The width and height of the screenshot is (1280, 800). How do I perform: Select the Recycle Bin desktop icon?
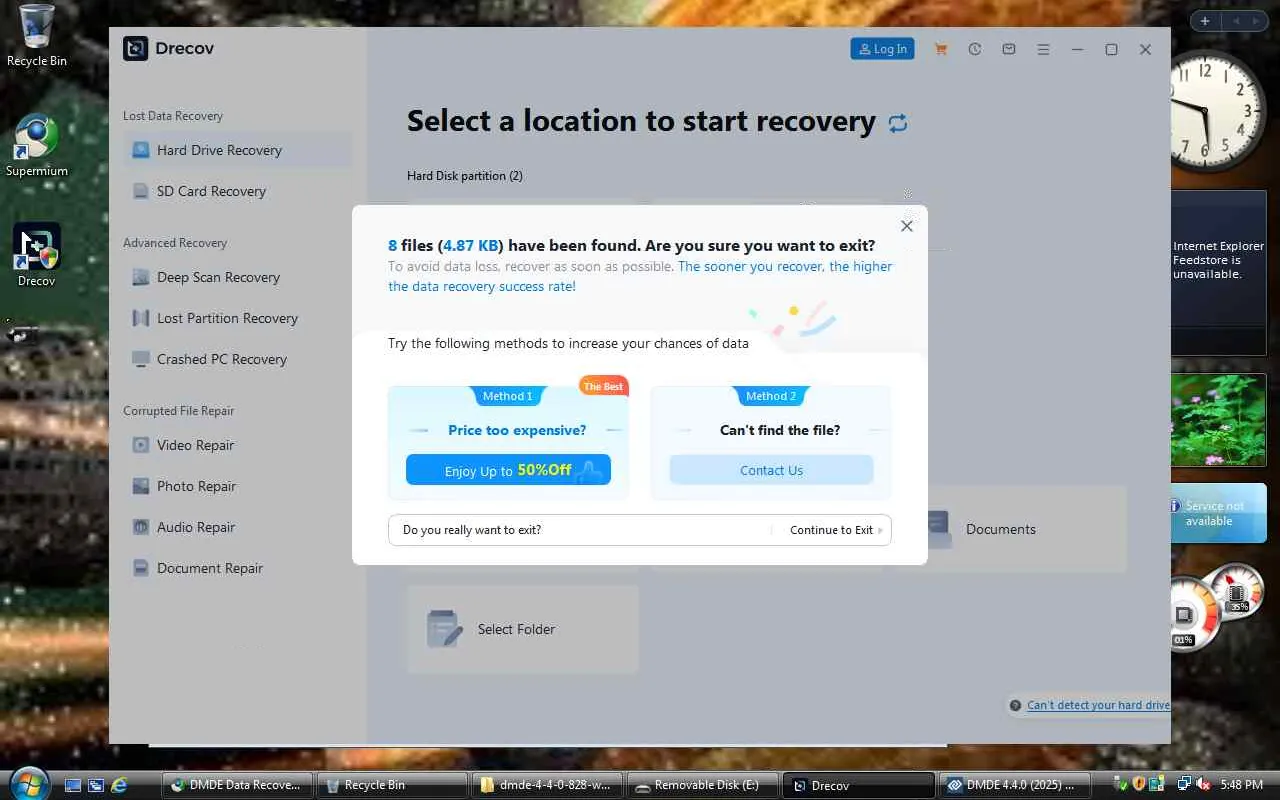point(37,36)
